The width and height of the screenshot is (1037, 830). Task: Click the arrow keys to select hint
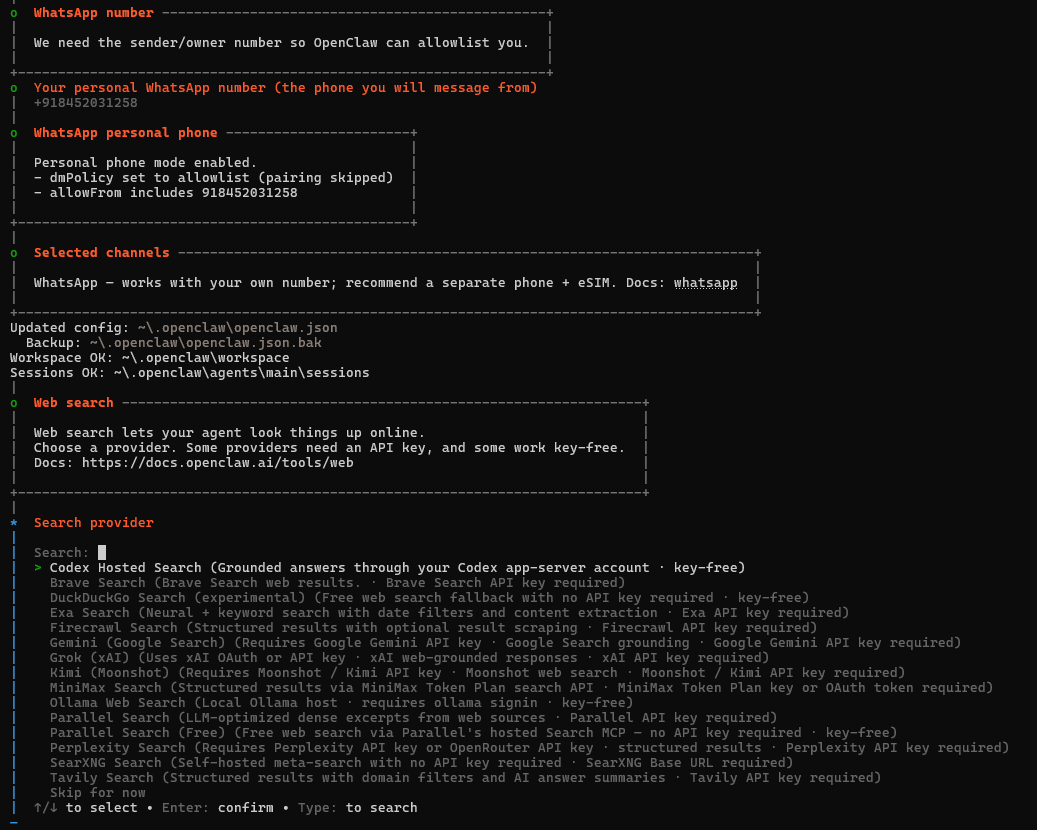pyautogui.click(x=86, y=808)
